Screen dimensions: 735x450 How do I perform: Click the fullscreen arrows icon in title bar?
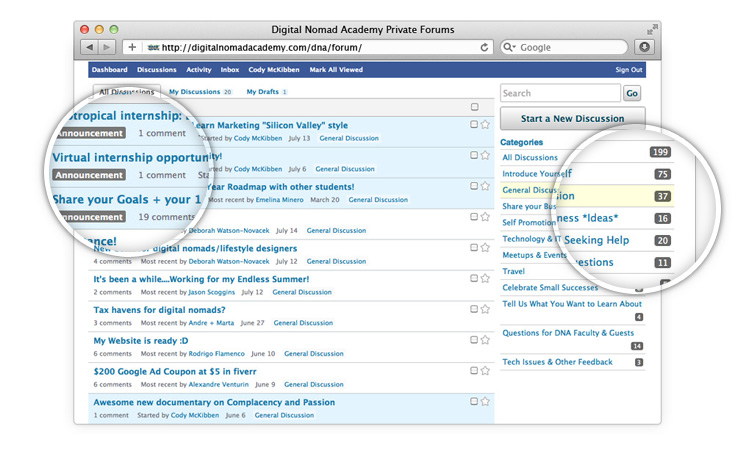[652, 29]
